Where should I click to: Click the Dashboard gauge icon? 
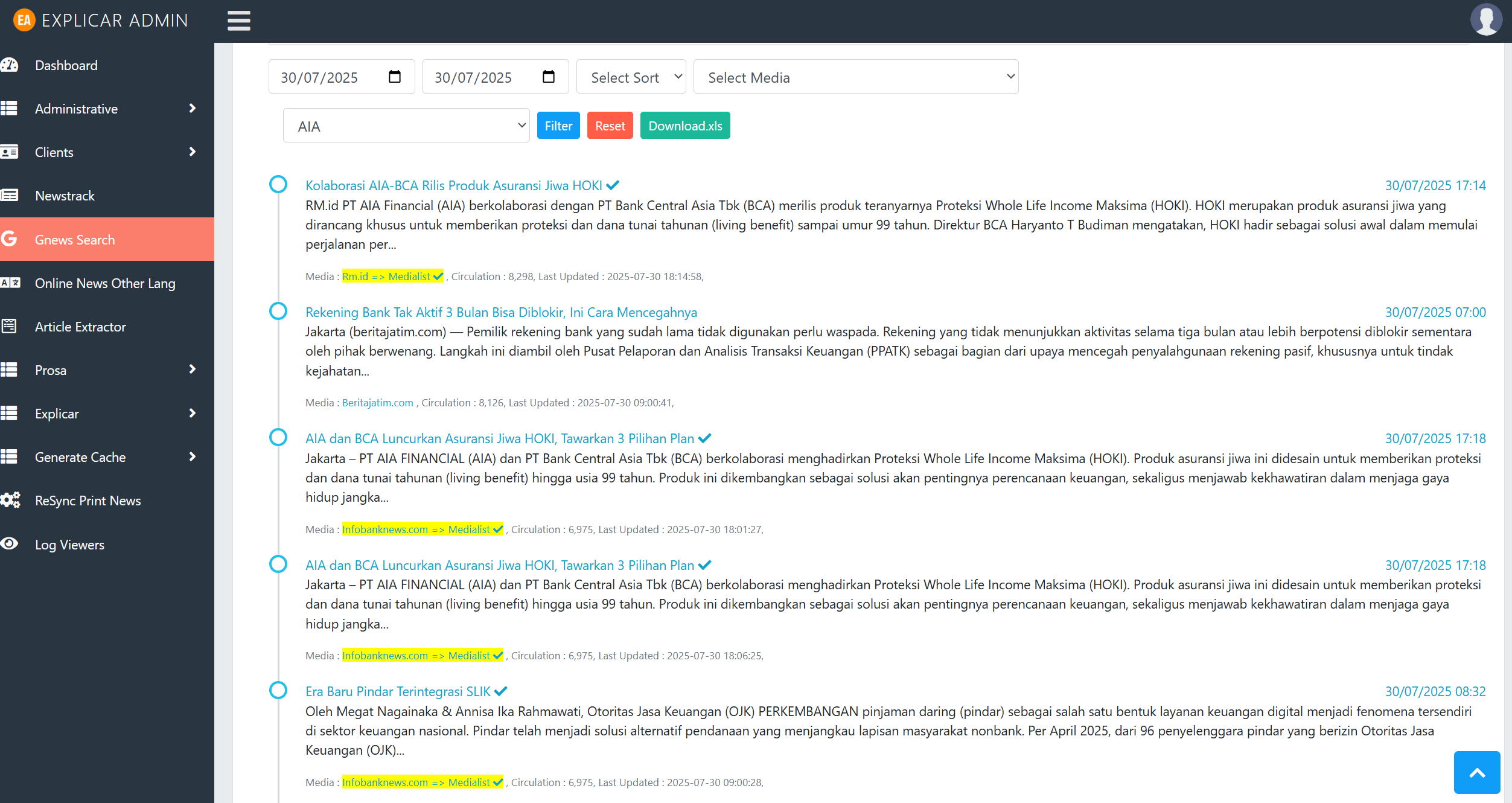10,65
